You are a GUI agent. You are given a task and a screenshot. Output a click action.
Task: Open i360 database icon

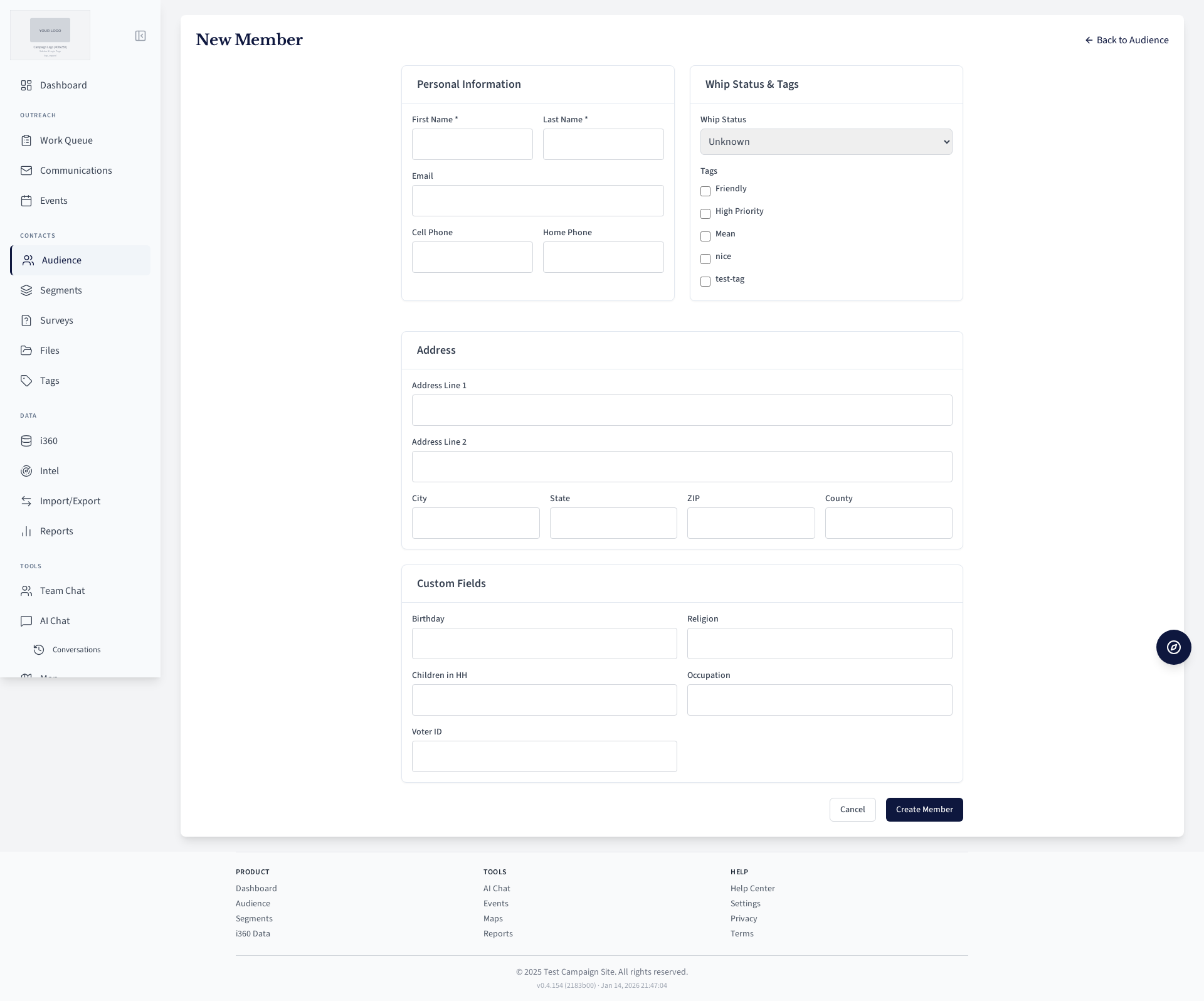pos(26,441)
